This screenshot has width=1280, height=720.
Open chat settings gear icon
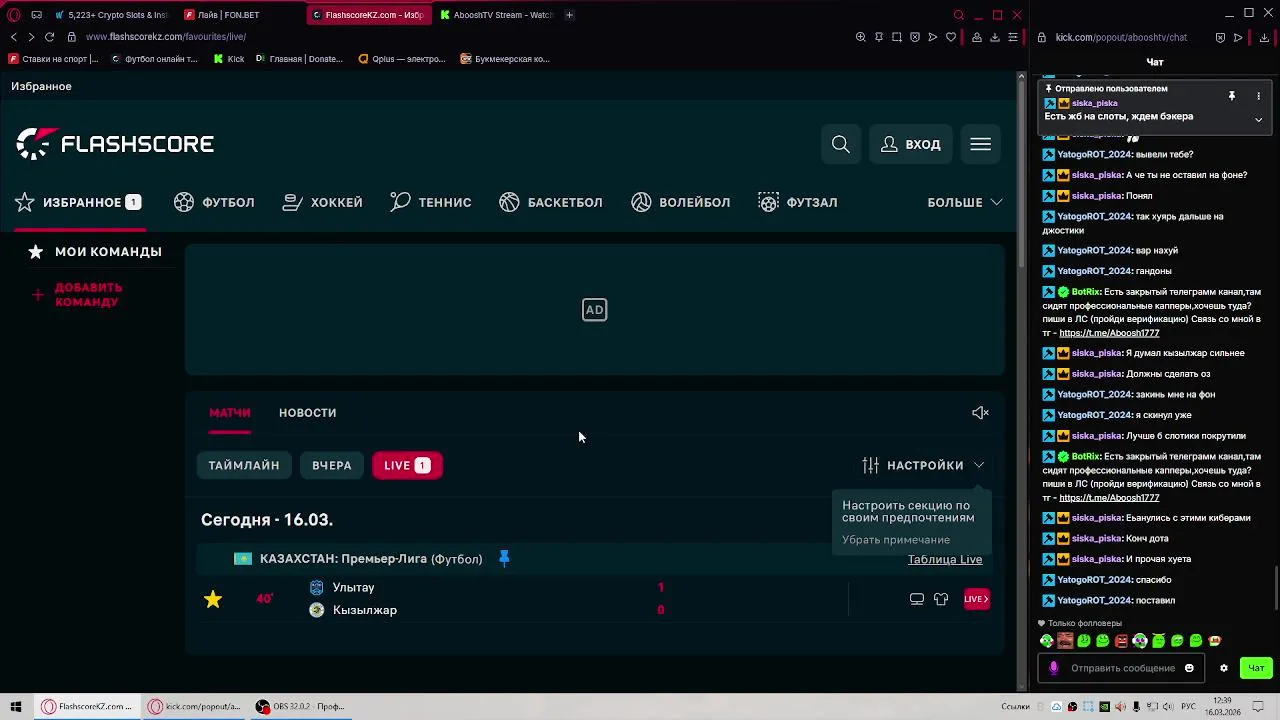(1223, 668)
